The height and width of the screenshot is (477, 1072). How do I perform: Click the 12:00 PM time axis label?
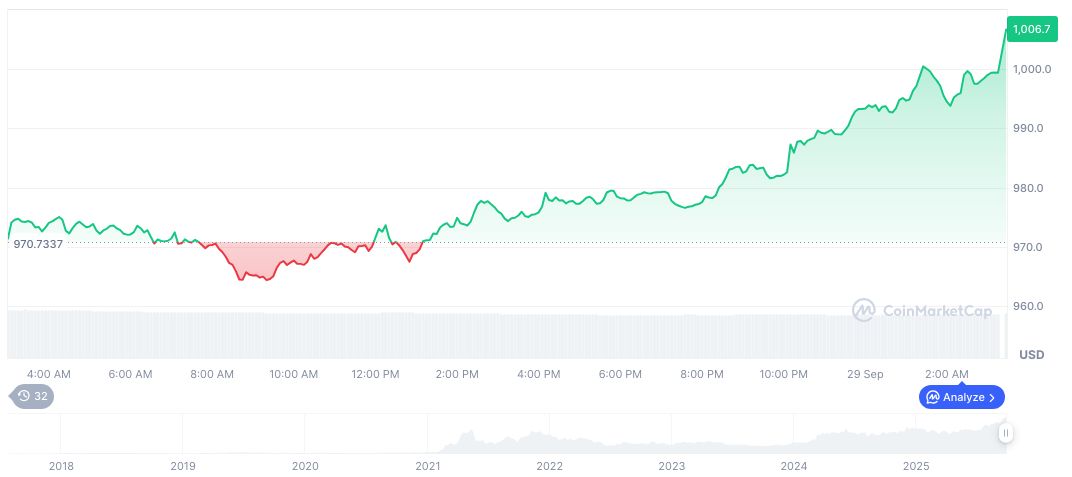coord(376,374)
